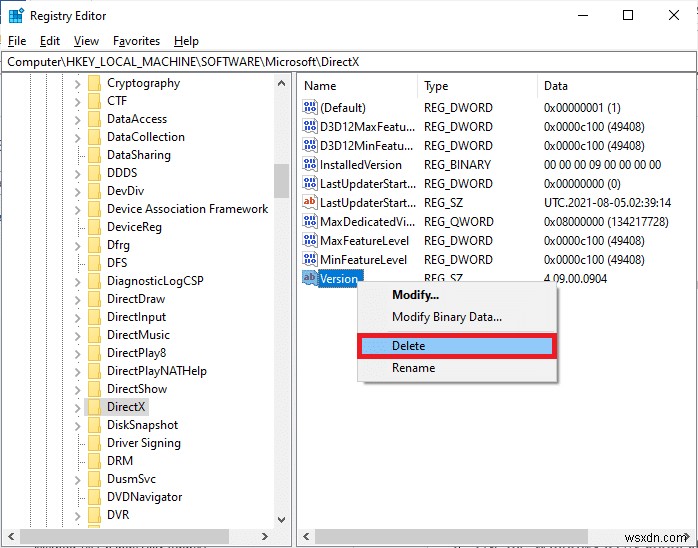The image size is (698, 548).
Task: Click the string icon next to UTC LastUpdaterStart value
Action: [309, 202]
